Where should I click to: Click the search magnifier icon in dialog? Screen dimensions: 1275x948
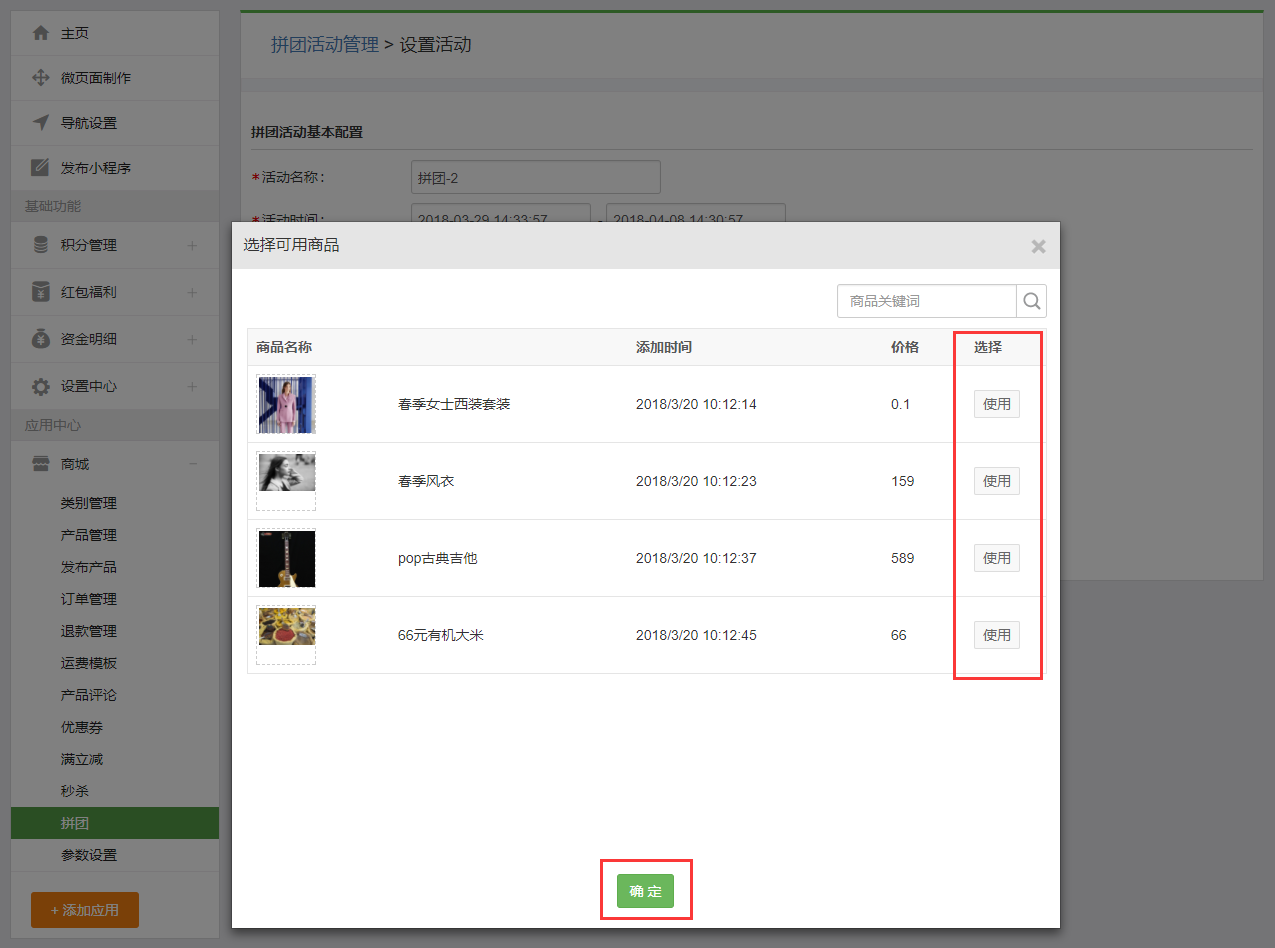(x=1032, y=301)
